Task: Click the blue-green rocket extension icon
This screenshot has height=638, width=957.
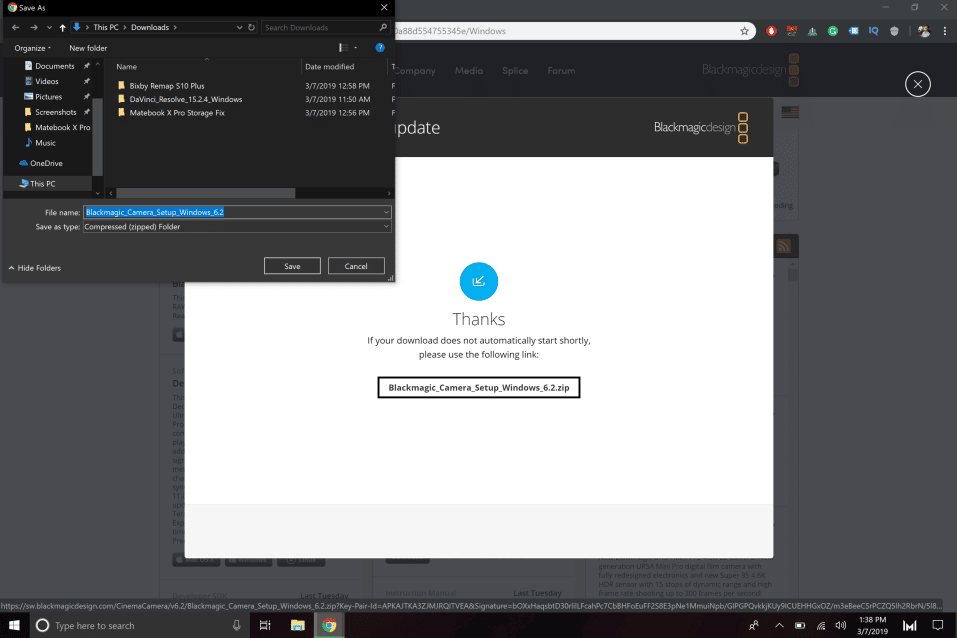Action: (x=812, y=31)
